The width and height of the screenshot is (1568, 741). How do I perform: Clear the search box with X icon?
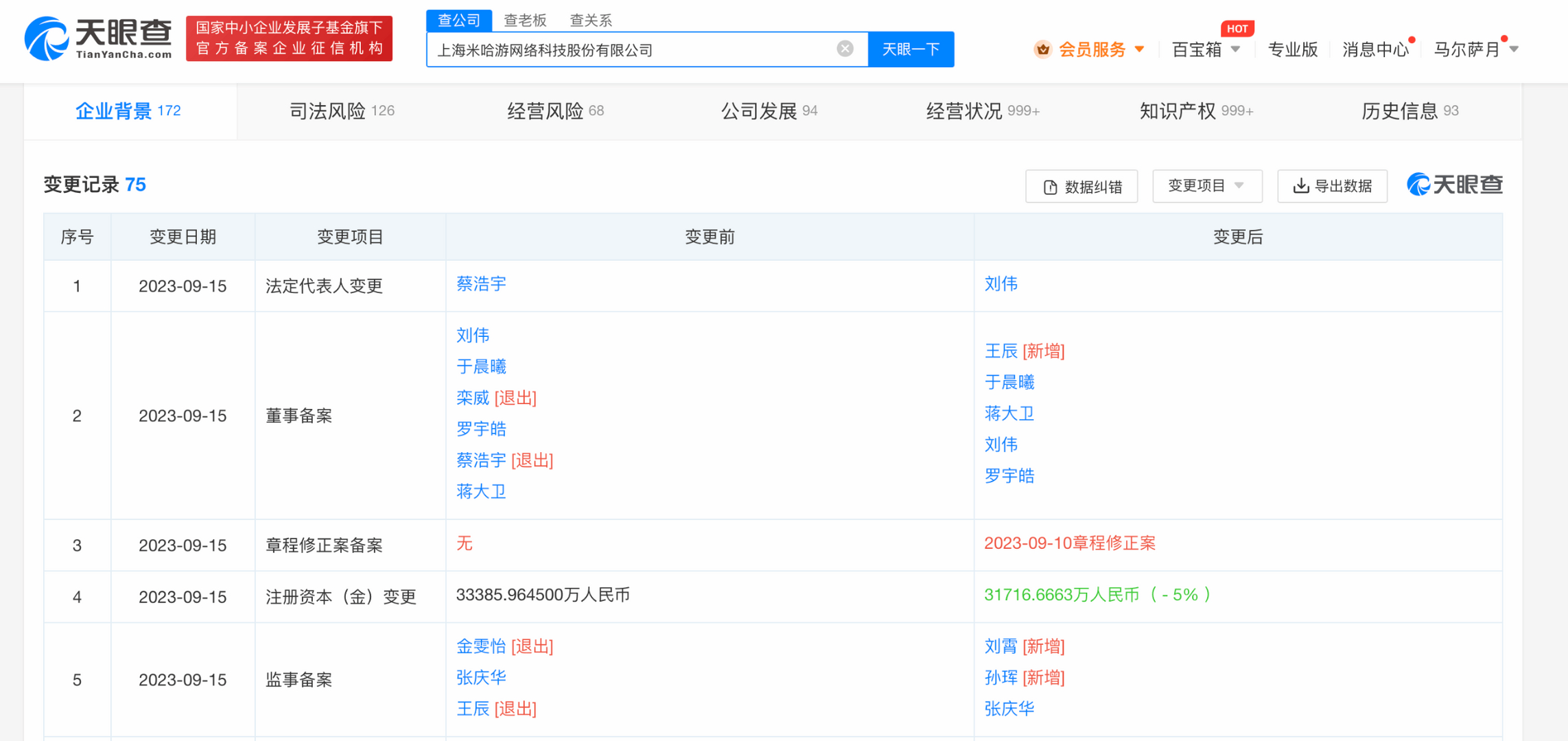pos(845,49)
